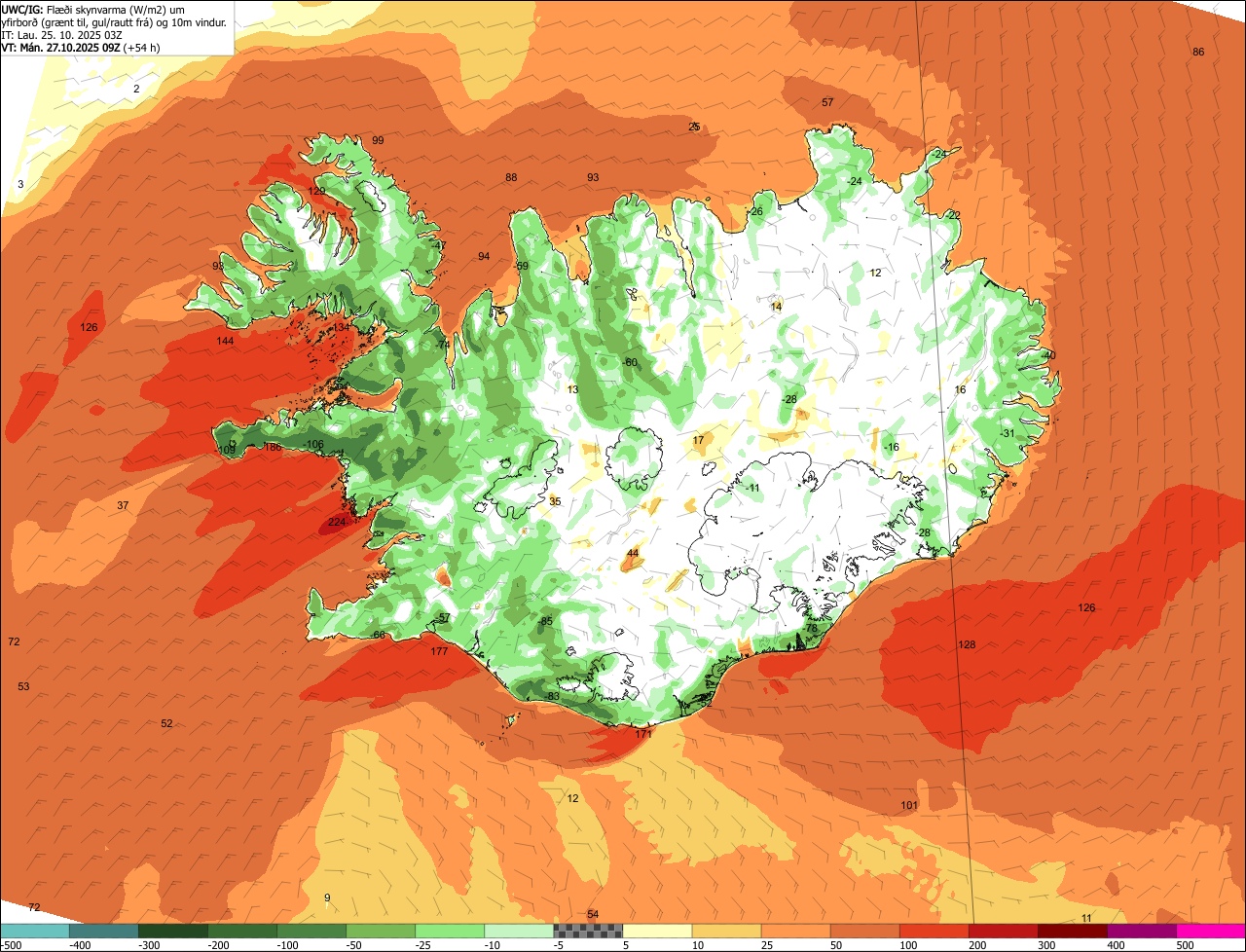Click the legend swatch between 5 and 10
Image resolution: width=1246 pixels, height=952 pixels.
pos(657,931)
